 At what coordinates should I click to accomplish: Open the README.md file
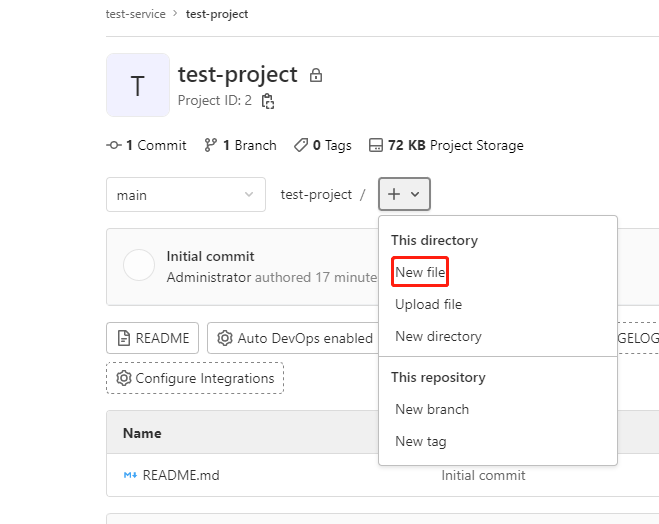pos(181,475)
